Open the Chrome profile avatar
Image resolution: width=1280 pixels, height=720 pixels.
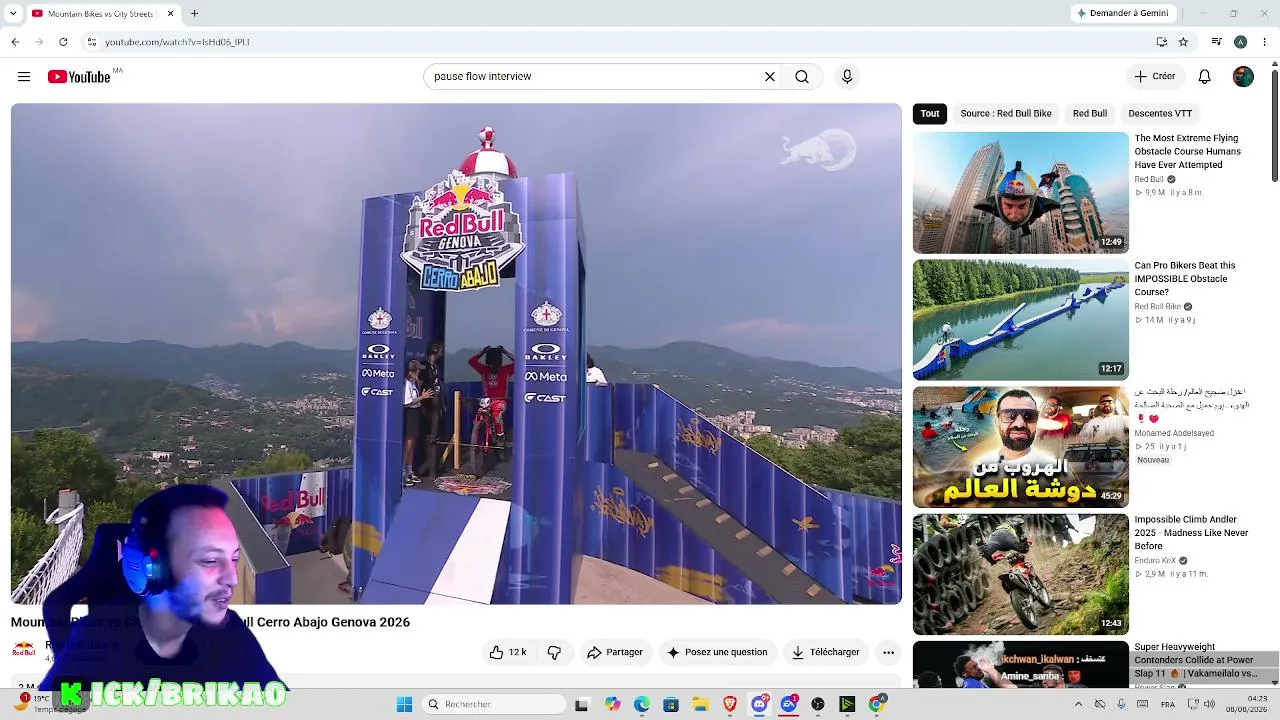click(x=1240, y=42)
